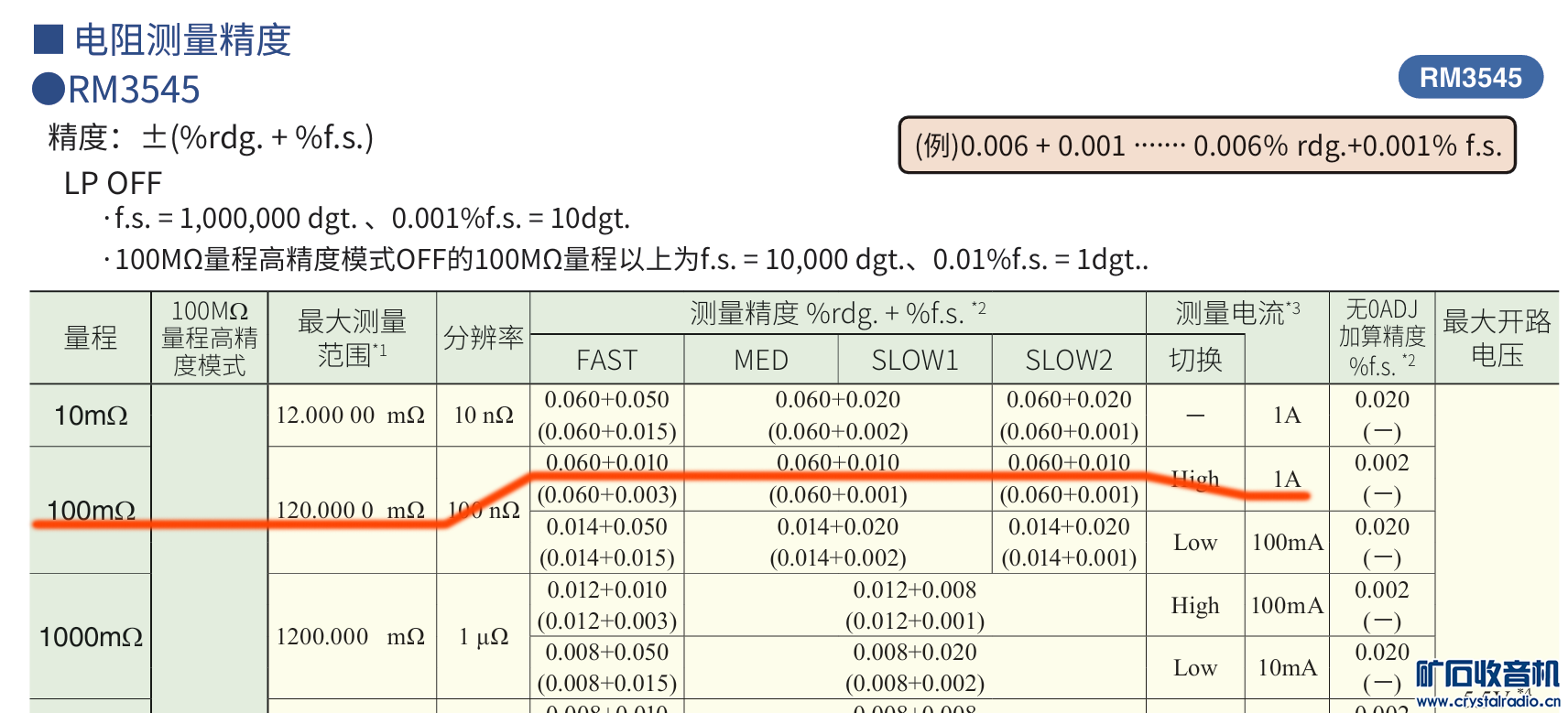Click the rounded blue "RM3545" badge
The height and width of the screenshot is (713, 1568).
click(x=1470, y=78)
